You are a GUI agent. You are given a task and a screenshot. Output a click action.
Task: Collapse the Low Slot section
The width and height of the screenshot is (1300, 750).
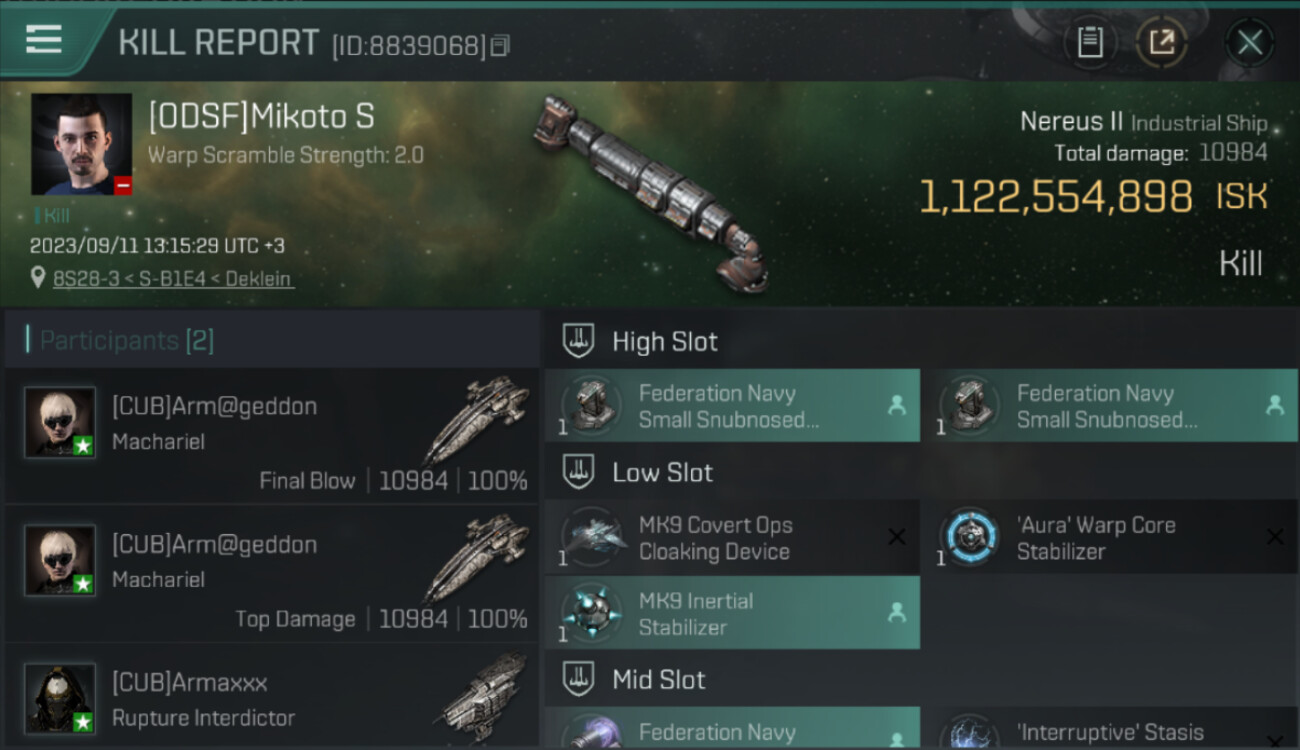coord(578,472)
